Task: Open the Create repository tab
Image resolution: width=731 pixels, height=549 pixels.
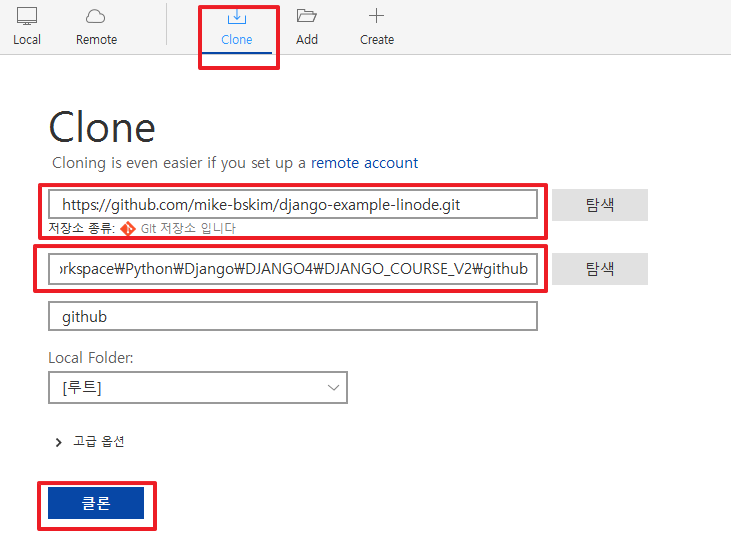Action: 377,27
